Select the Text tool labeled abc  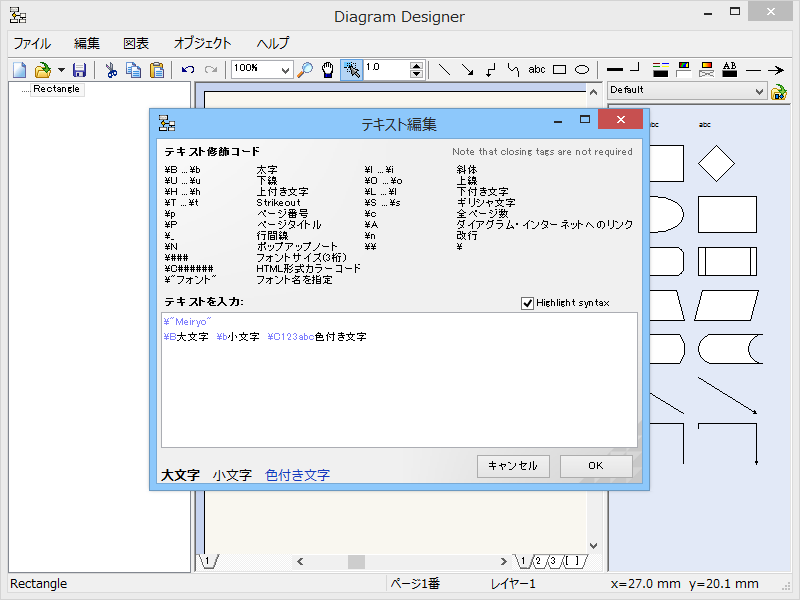coord(536,70)
